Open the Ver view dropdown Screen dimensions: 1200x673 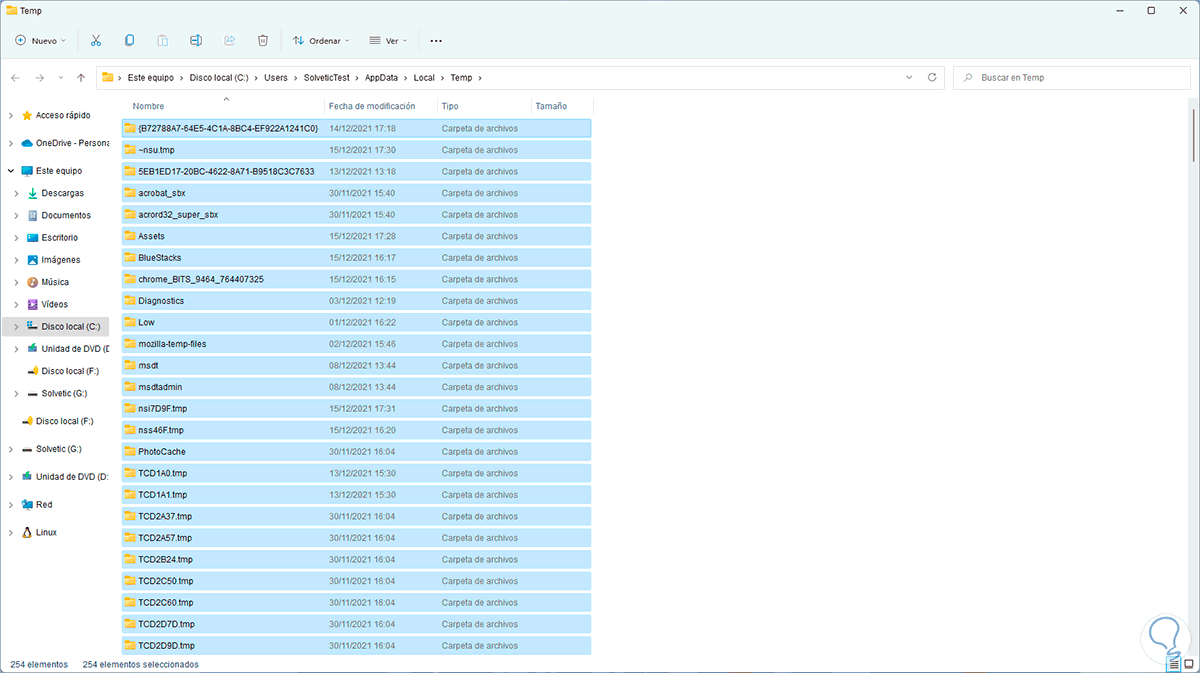(389, 41)
